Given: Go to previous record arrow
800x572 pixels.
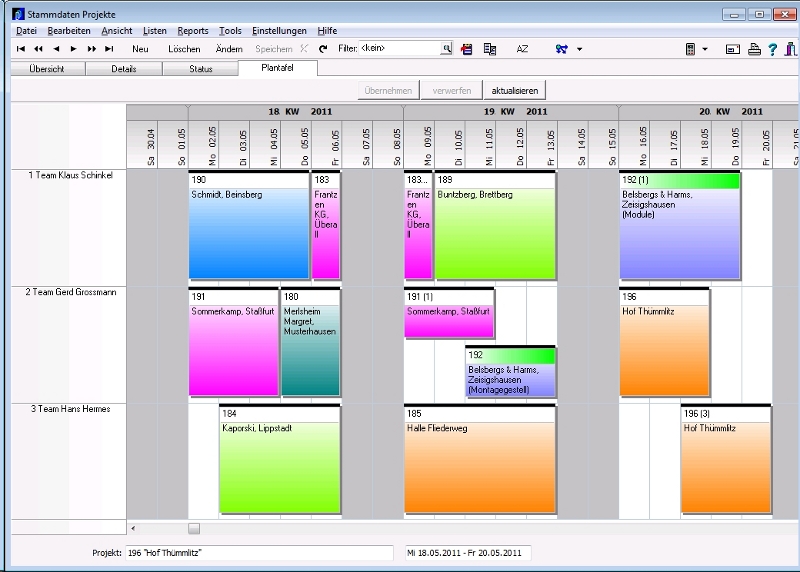Looking at the screenshot, I should pyautogui.click(x=56, y=49).
